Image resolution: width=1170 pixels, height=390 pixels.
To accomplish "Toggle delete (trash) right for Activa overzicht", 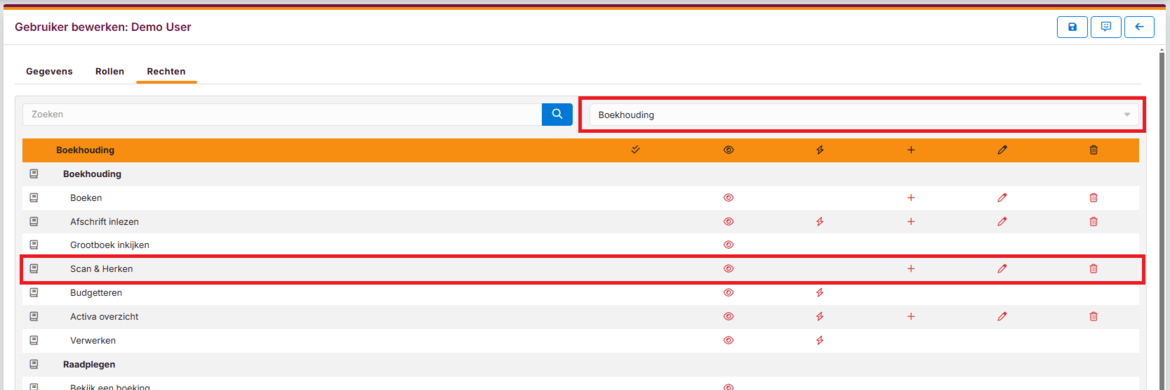I will pyautogui.click(x=1094, y=316).
